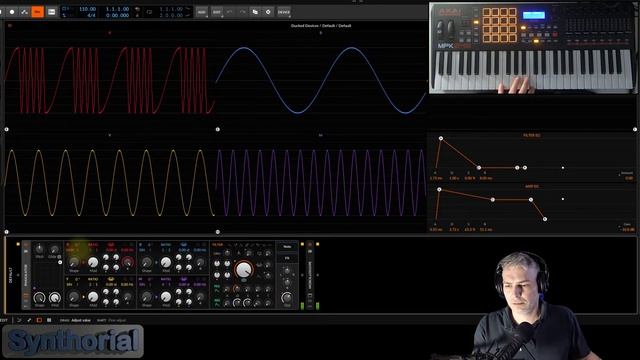Image resolution: width=640 pixels, height=360 pixels.
Task: Click the Filter EG attack peak node
Action: click(441, 138)
